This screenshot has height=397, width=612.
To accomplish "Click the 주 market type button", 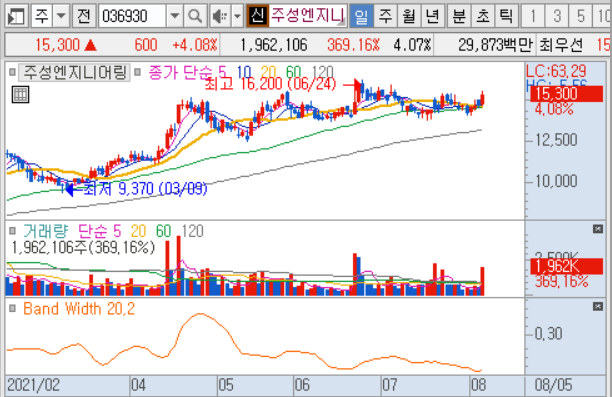I will click(x=42, y=16).
